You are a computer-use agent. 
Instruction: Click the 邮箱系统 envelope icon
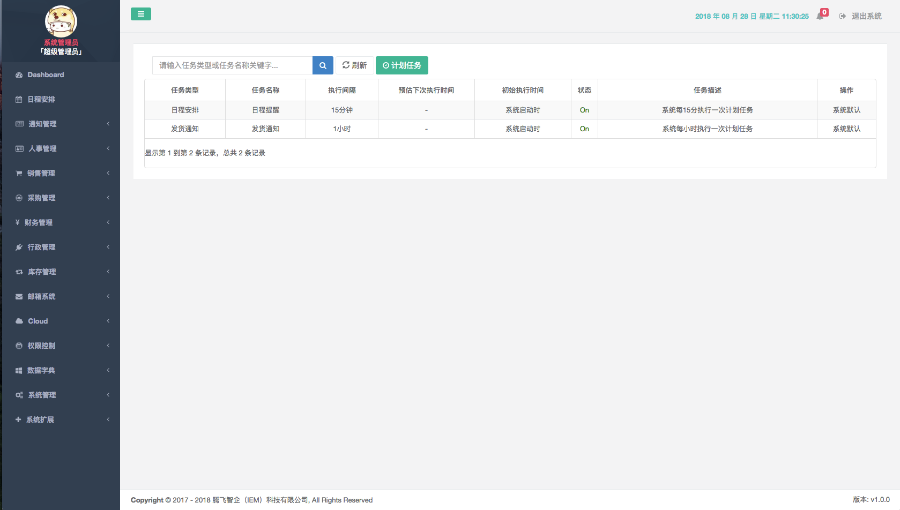click(19, 297)
